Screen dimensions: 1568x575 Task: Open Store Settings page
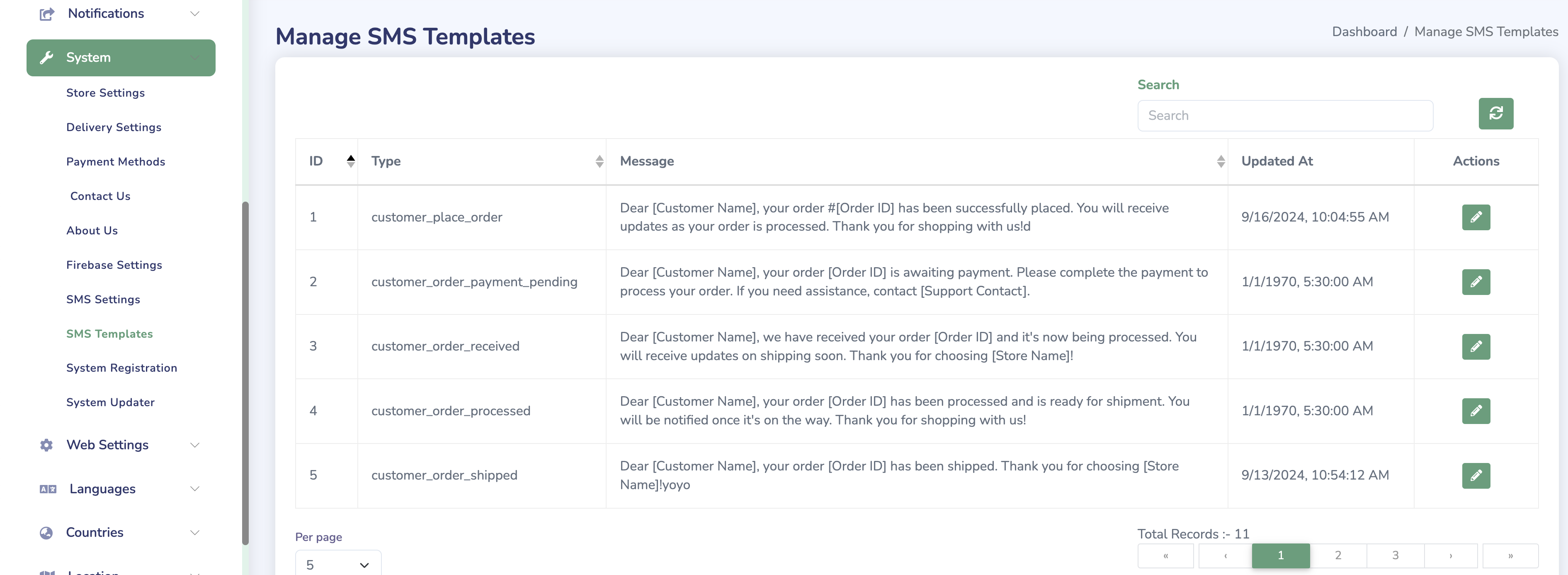105,93
